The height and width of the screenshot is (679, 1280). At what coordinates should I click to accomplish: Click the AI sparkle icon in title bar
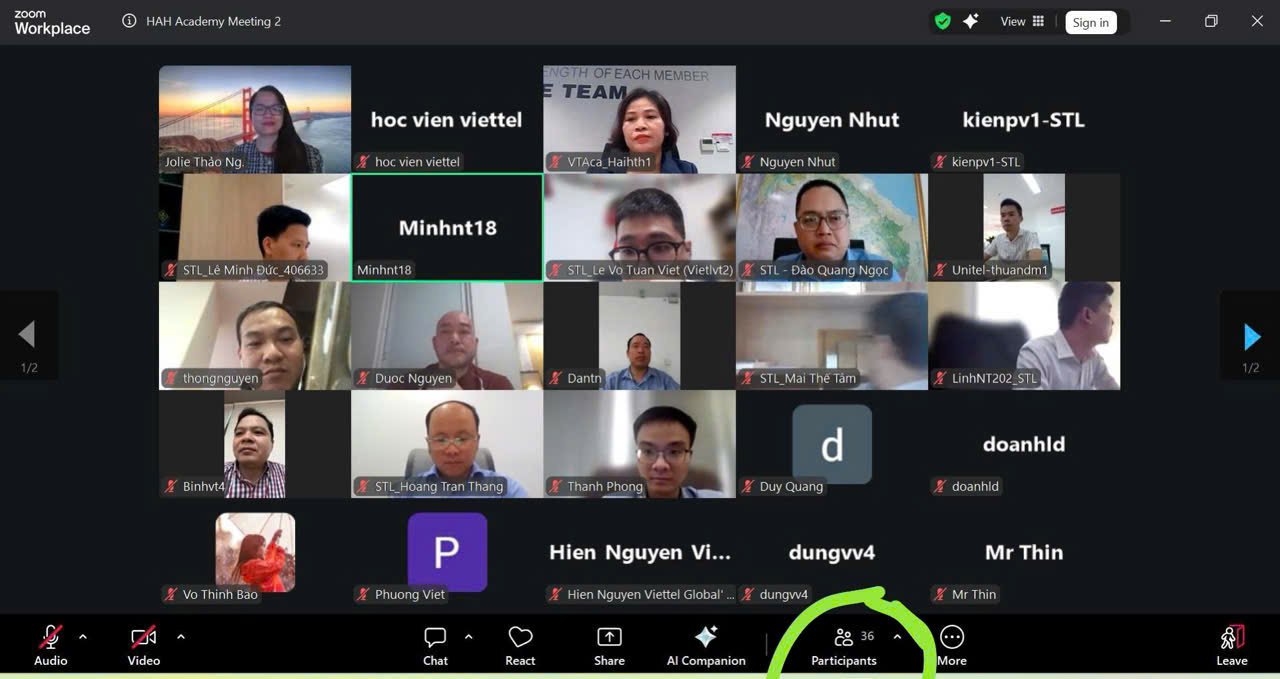(970, 21)
